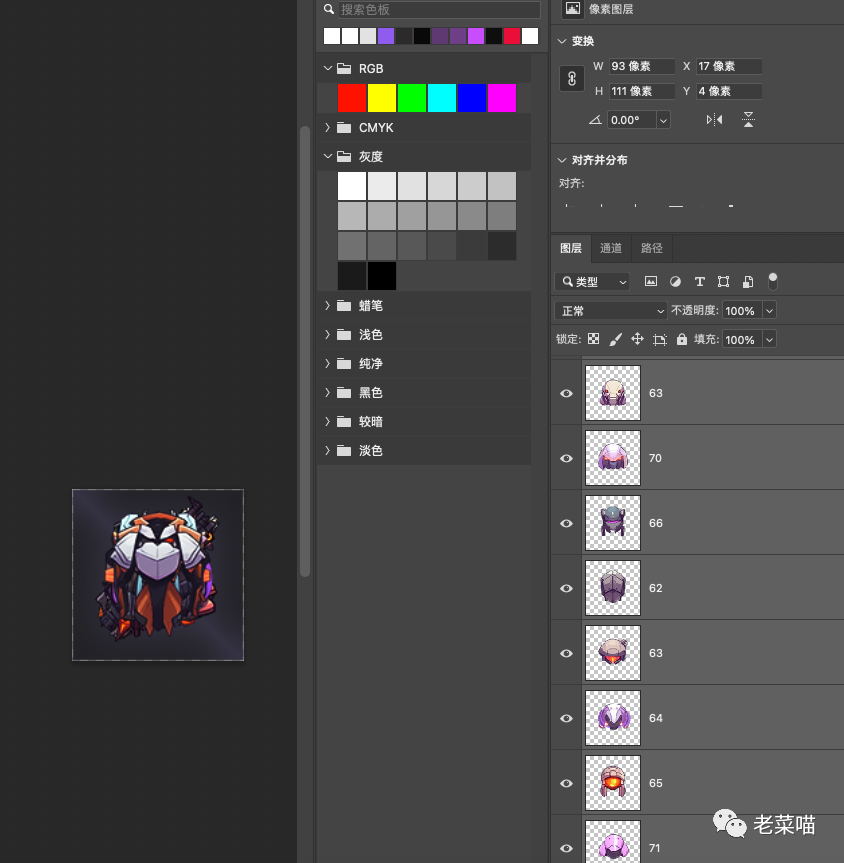Click the 黑色 swatch folder icon
Viewport: 844px width, 863px height.
tap(344, 392)
